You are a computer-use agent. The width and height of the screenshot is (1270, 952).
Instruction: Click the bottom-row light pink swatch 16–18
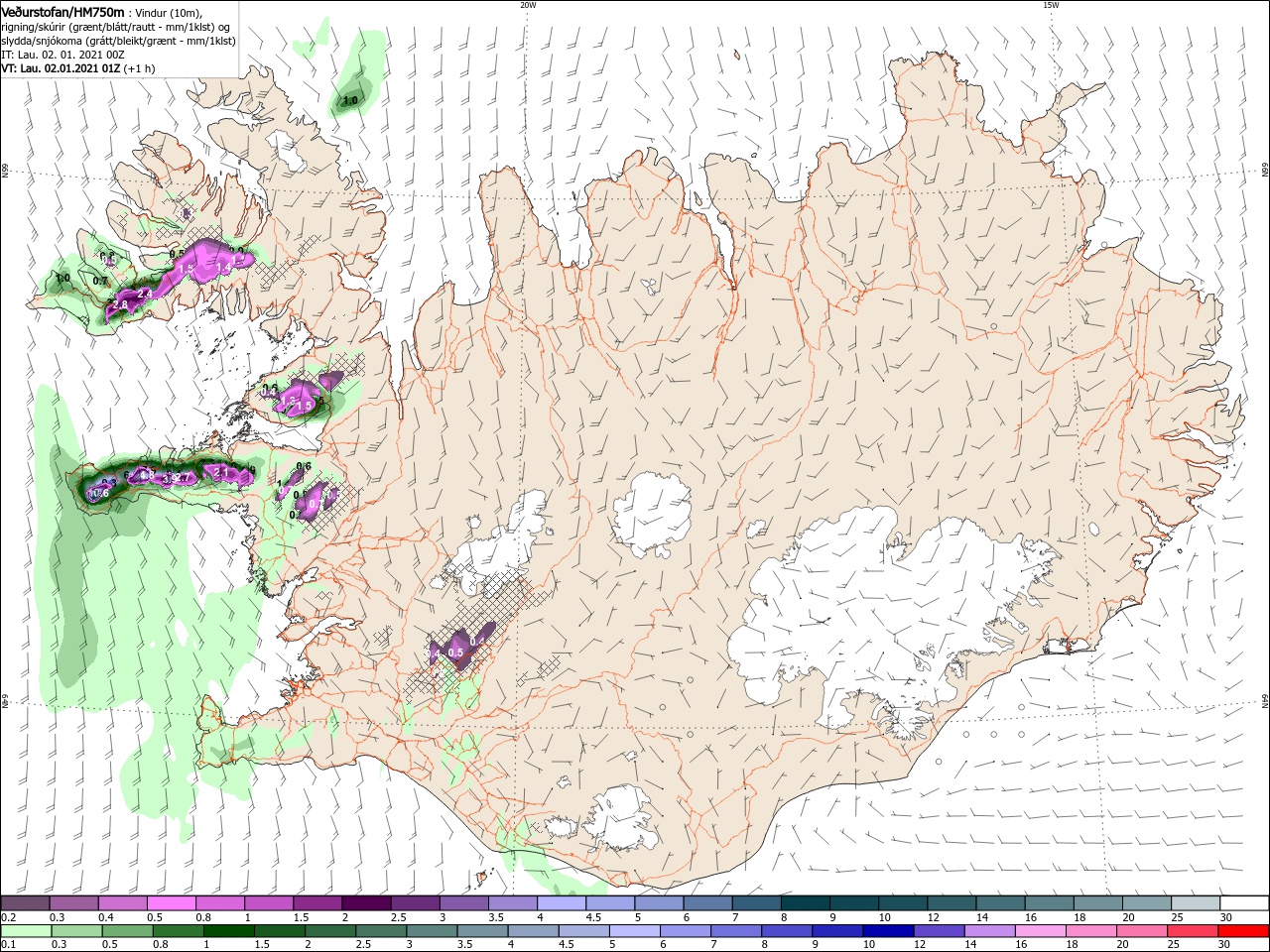coord(1039,931)
